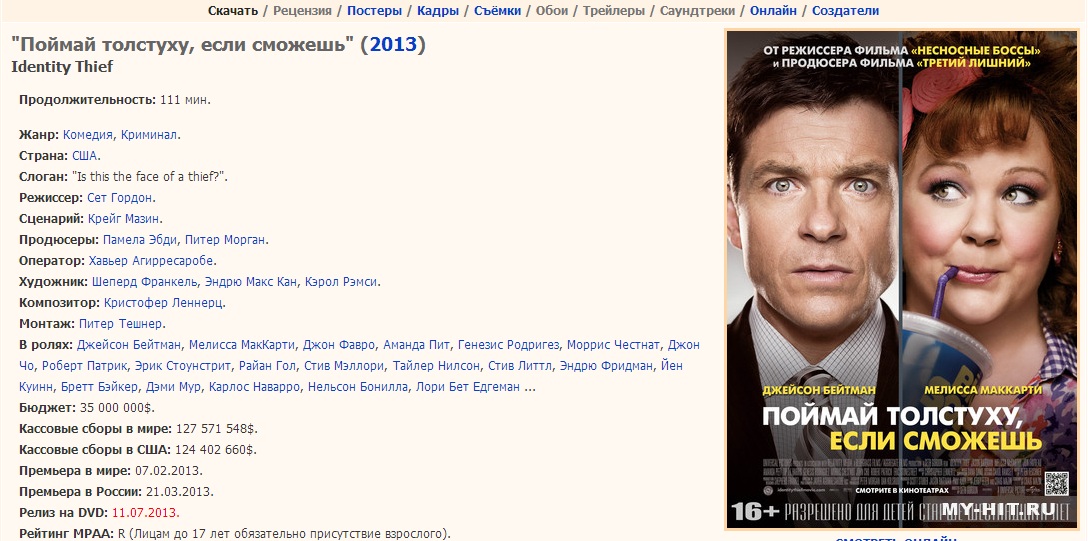Open cinematographer Хавьер Агирресаробе link
The width and height of the screenshot is (1088, 541).
point(151,261)
